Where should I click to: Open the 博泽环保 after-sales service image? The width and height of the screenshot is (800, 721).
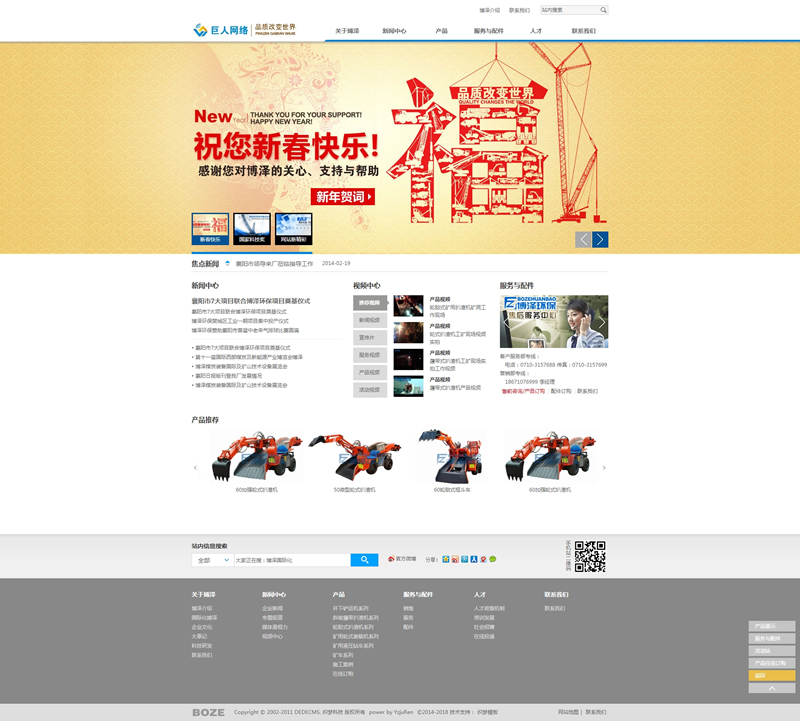point(553,321)
